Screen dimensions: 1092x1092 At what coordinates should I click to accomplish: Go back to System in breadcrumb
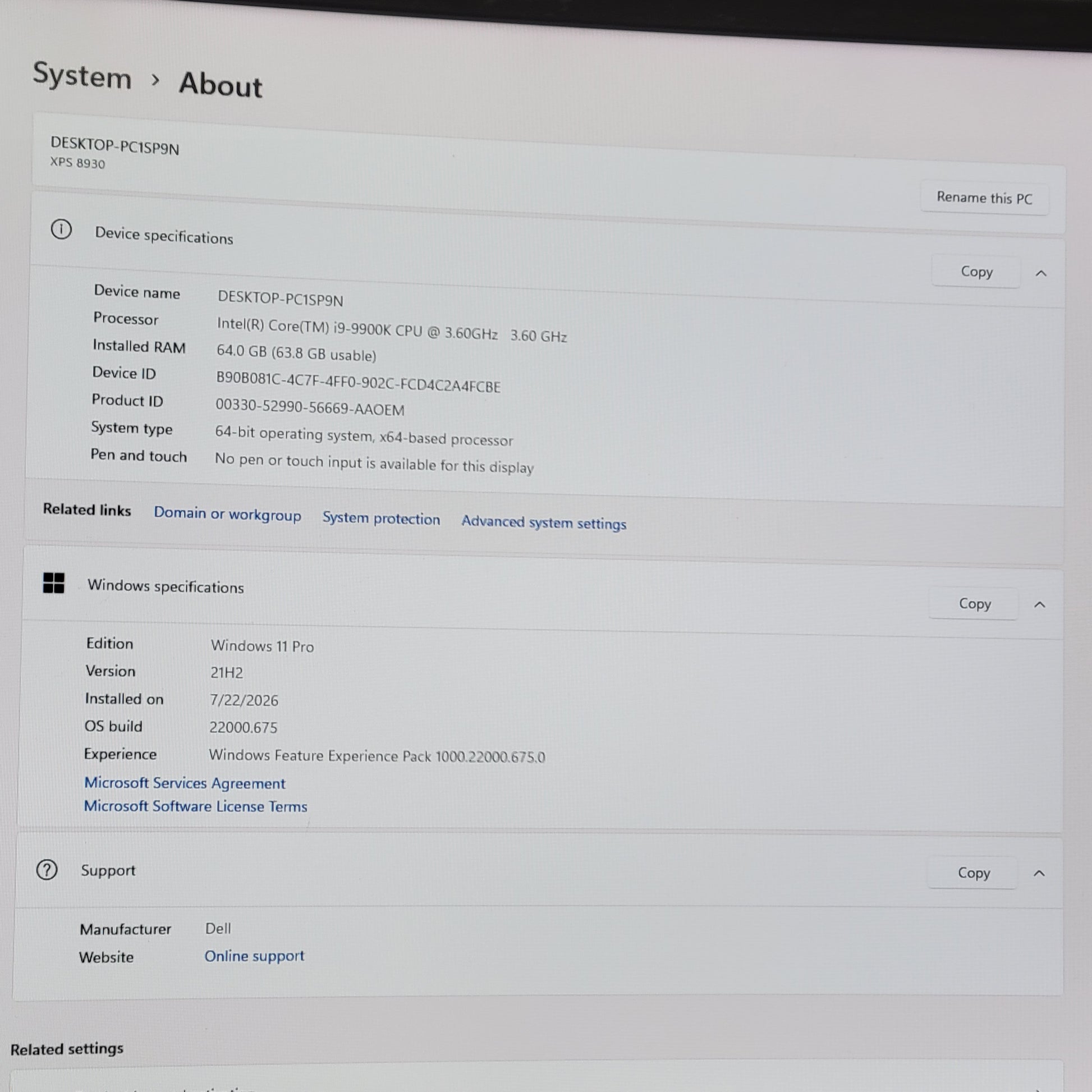point(82,76)
